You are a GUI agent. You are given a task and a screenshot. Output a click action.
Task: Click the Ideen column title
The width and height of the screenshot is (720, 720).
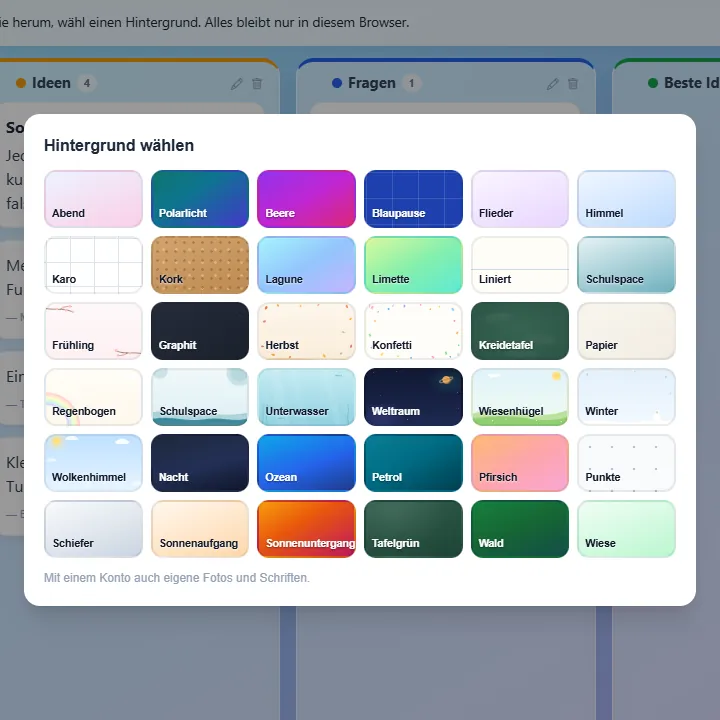(51, 83)
